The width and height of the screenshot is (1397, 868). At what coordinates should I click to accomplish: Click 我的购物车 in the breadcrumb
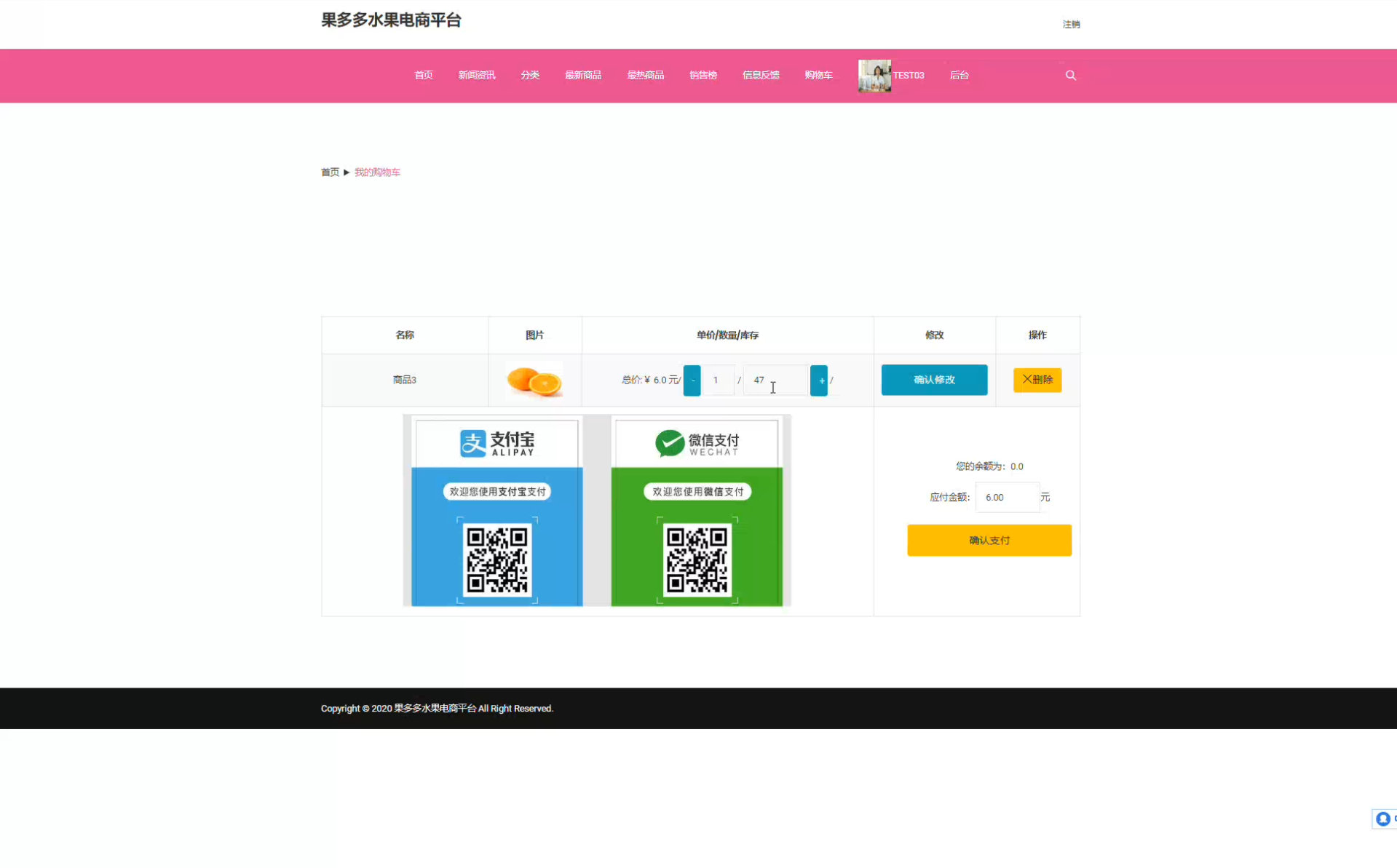(377, 172)
